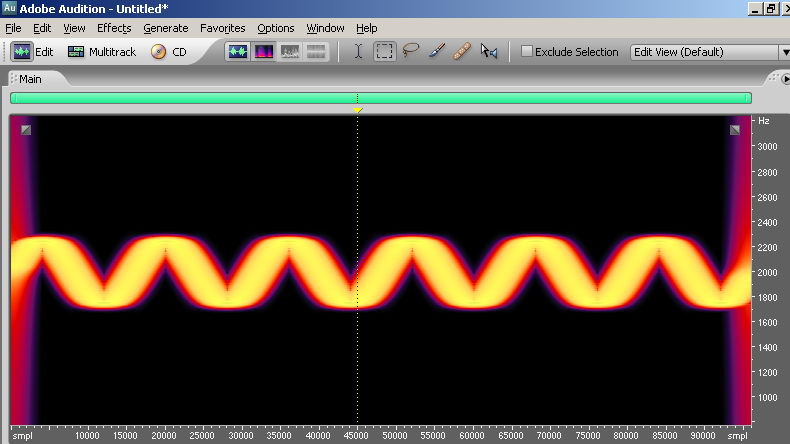Switch to Waveform display view icon

point(237,52)
